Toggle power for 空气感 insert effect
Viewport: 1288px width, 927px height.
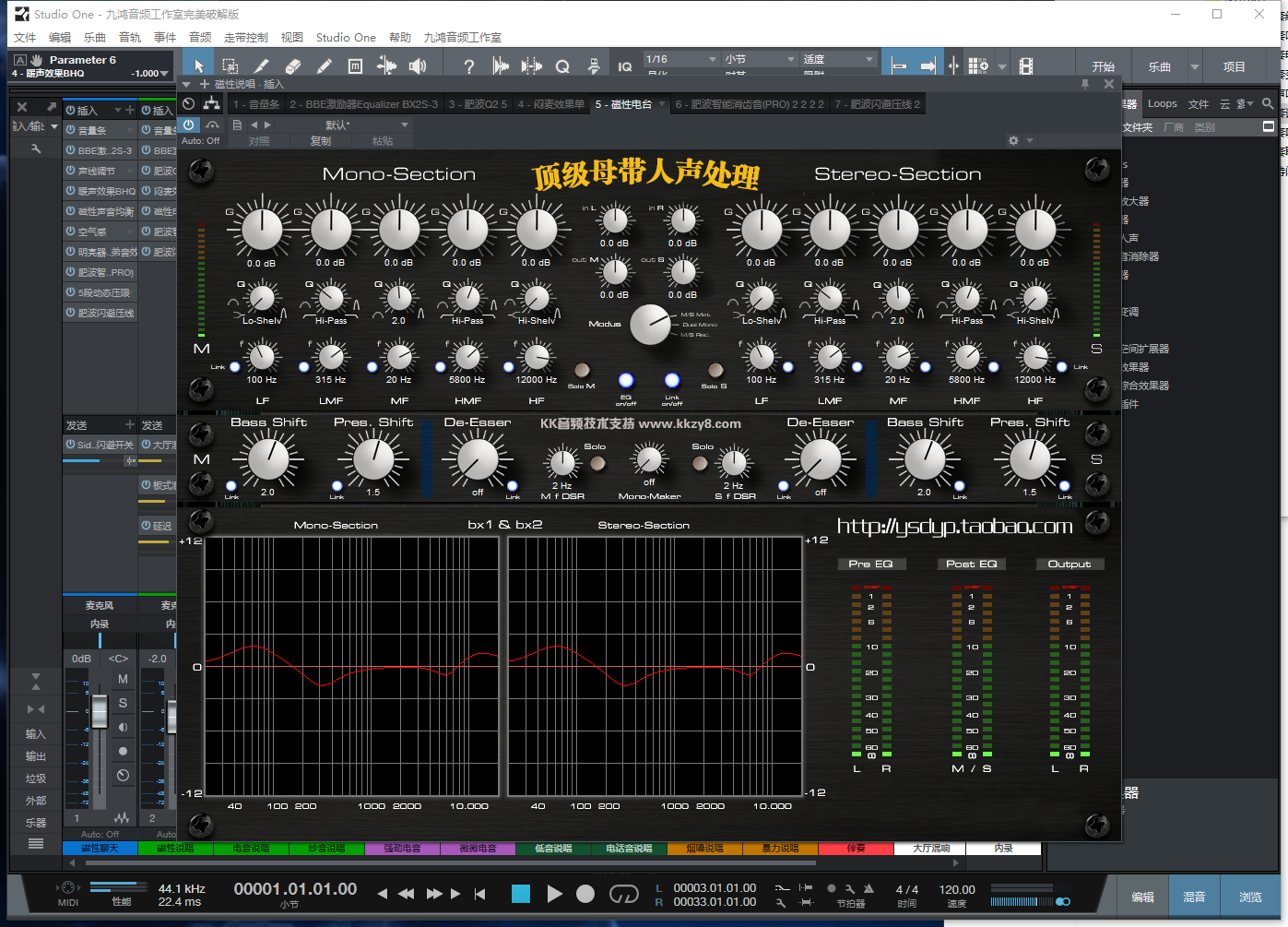(71, 232)
